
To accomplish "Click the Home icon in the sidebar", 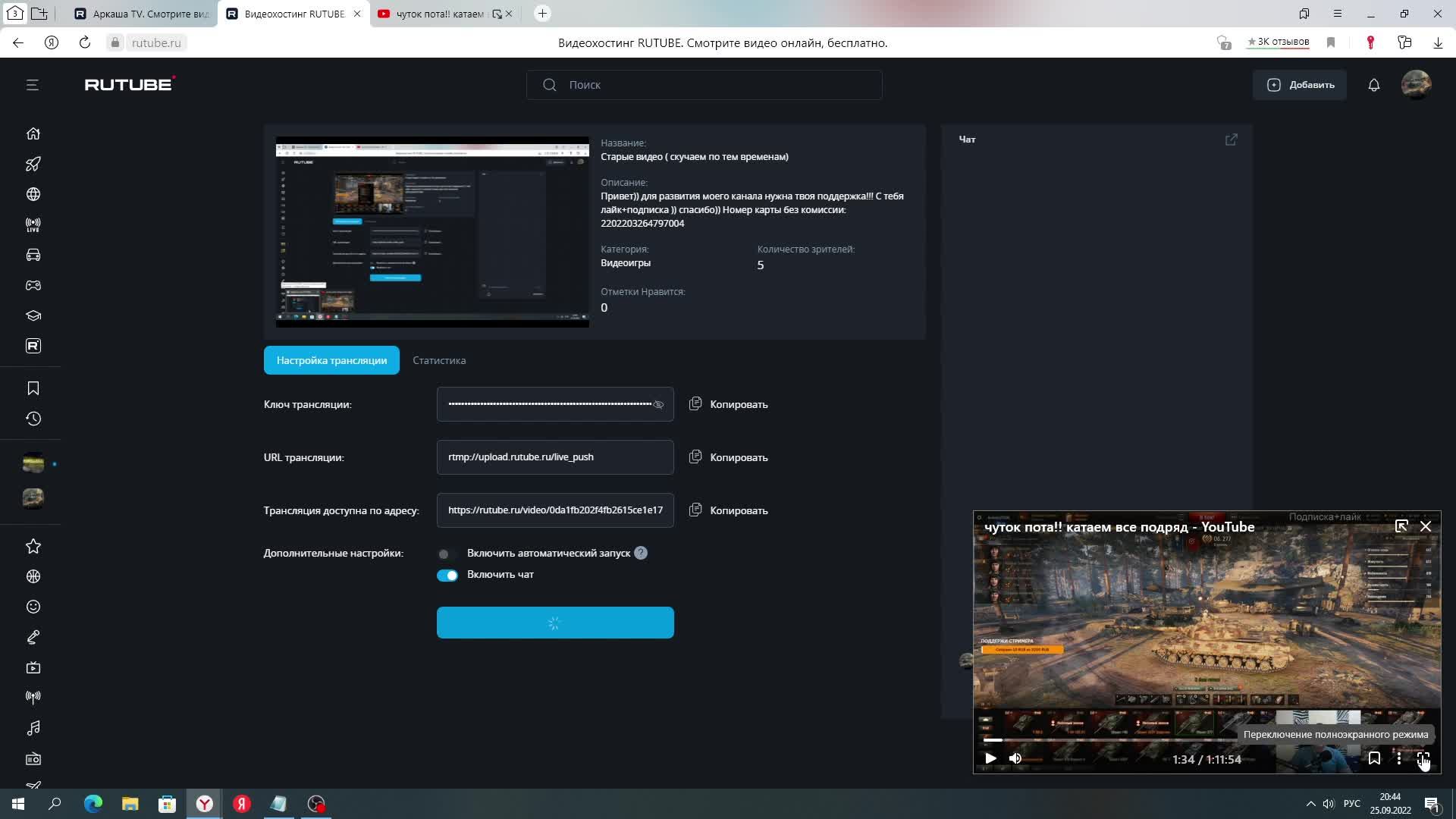I will coord(33,133).
